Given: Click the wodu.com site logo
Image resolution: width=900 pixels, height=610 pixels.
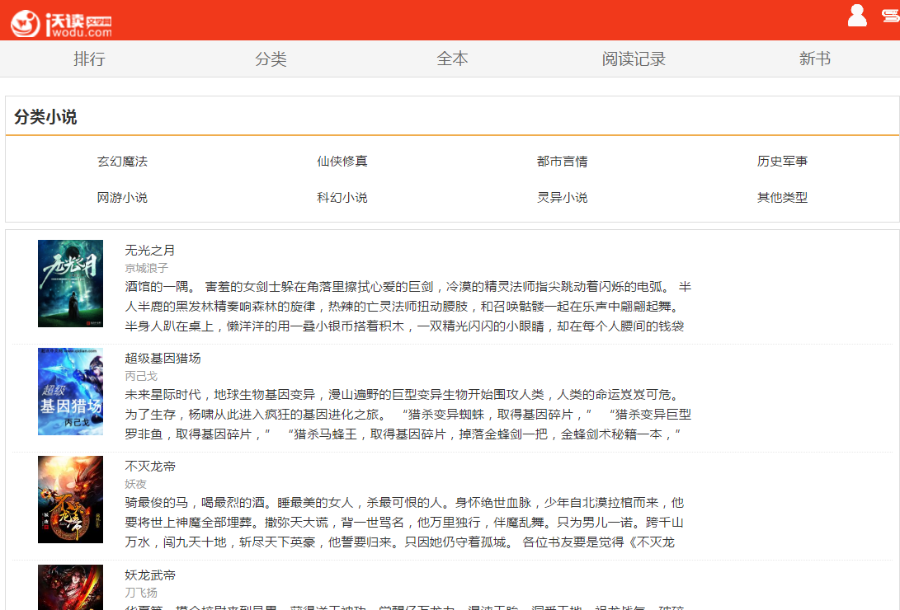Looking at the screenshot, I should pyautogui.click(x=61, y=24).
